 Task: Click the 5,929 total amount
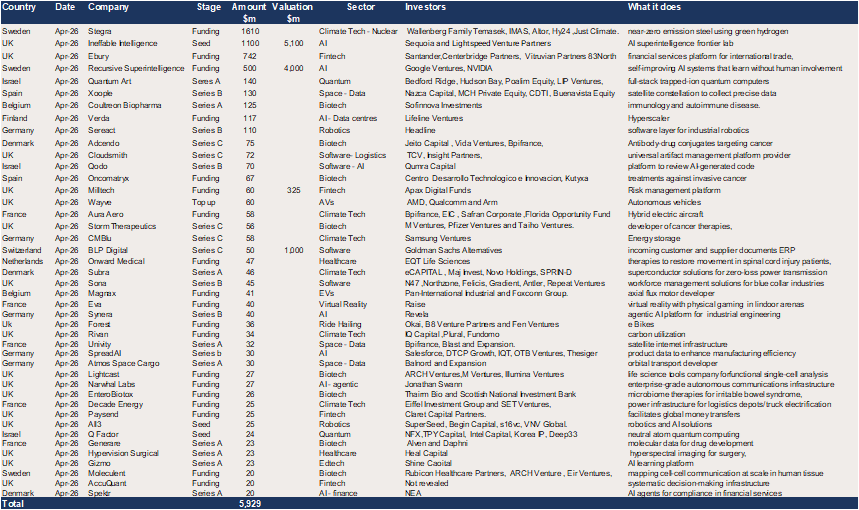tap(250, 503)
